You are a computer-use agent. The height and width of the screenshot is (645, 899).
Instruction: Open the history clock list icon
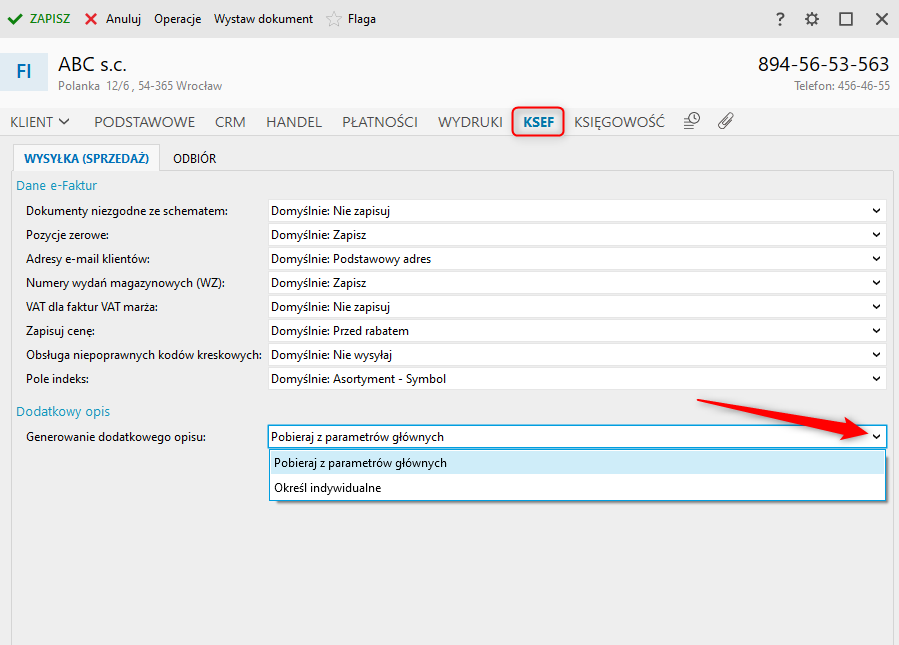[691, 121]
